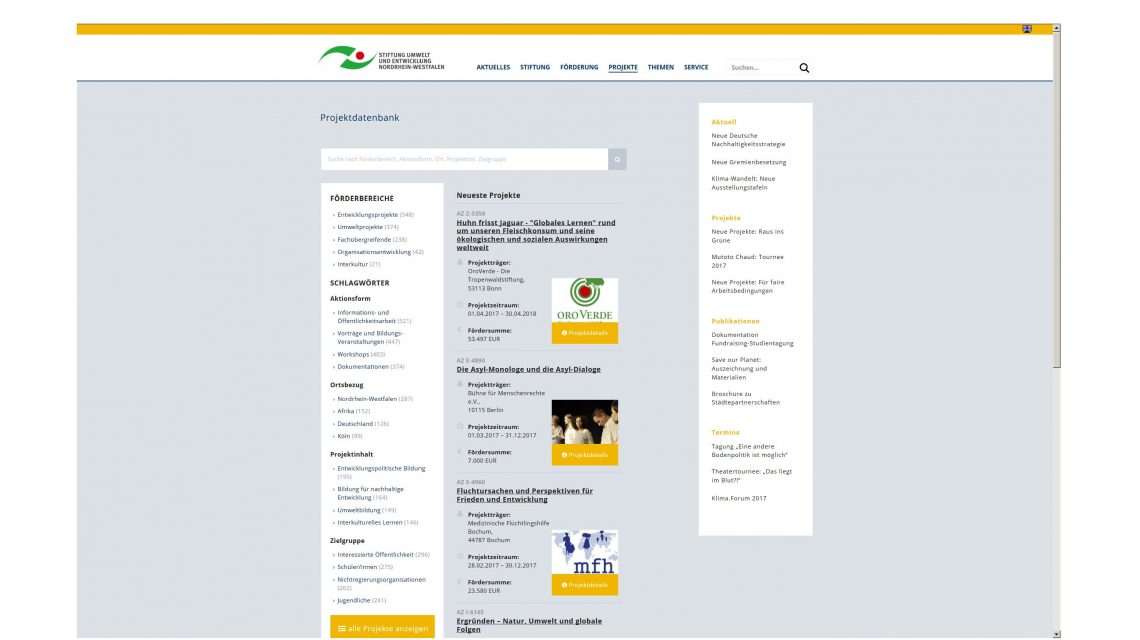Open 'Neue Deutsche Nachhaltigkeitsstrategie' news
Viewport: 1140px width, 640px height.
(748, 140)
